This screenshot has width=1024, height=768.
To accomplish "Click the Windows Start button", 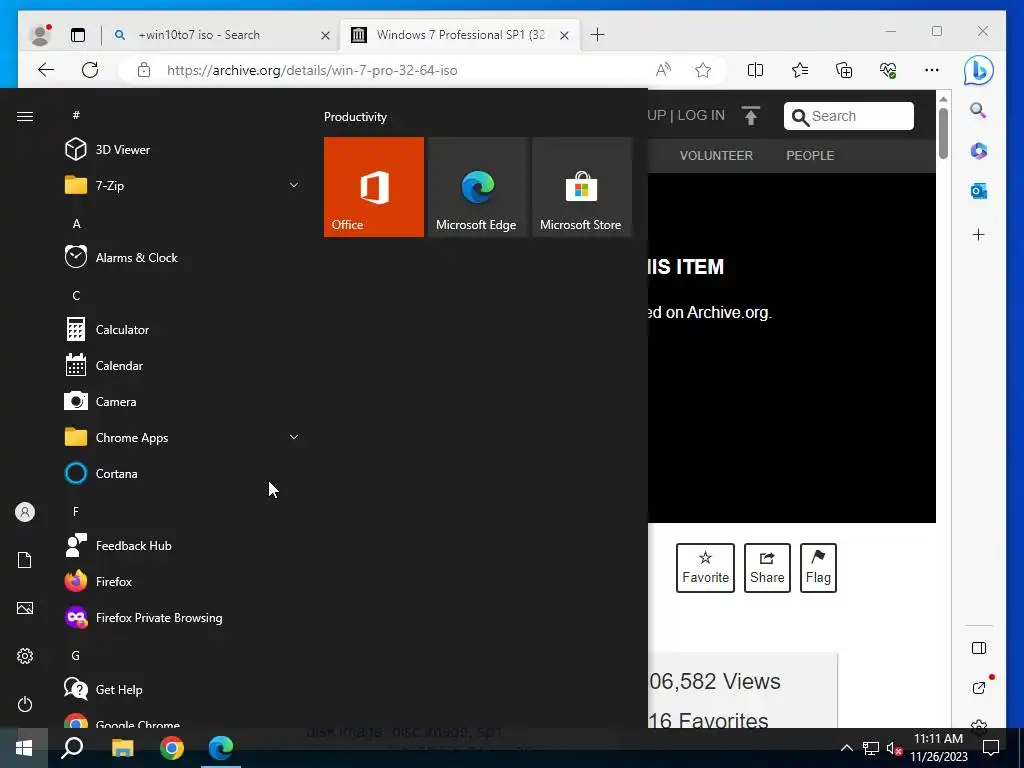I will 24,748.
